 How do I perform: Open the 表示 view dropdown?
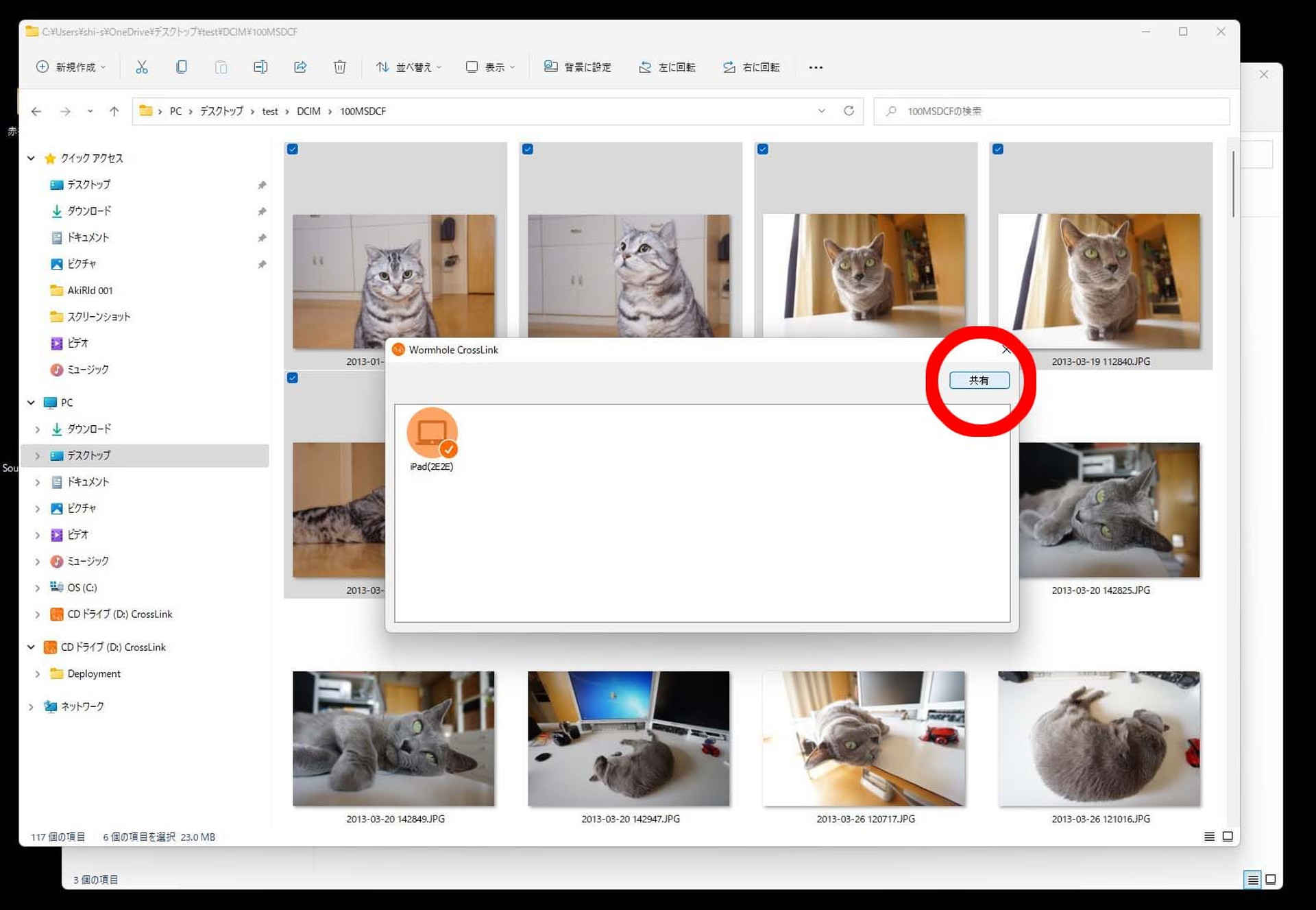(x=491, y=67)
